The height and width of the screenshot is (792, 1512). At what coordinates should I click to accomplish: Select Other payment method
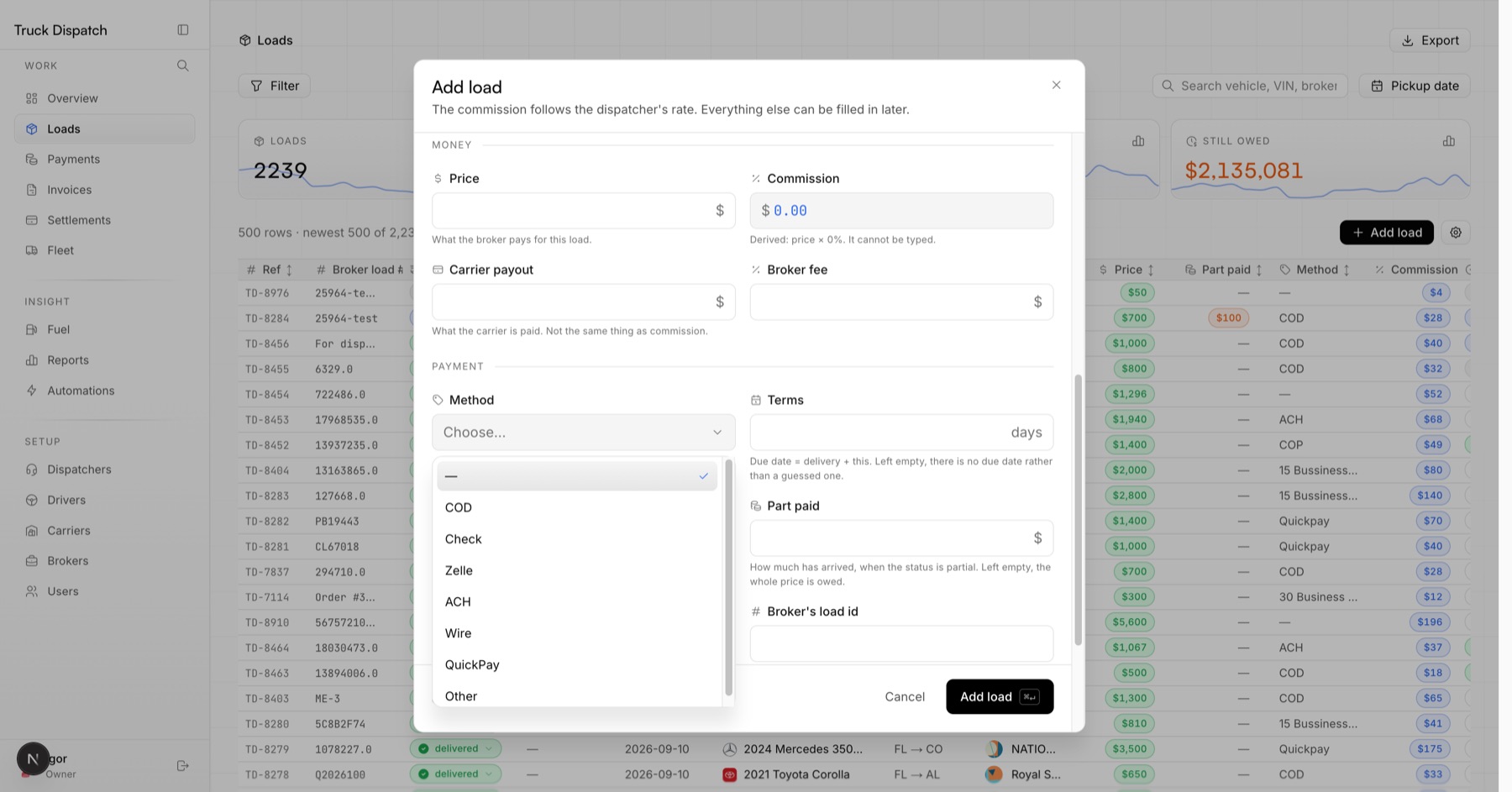click(577, 696)
